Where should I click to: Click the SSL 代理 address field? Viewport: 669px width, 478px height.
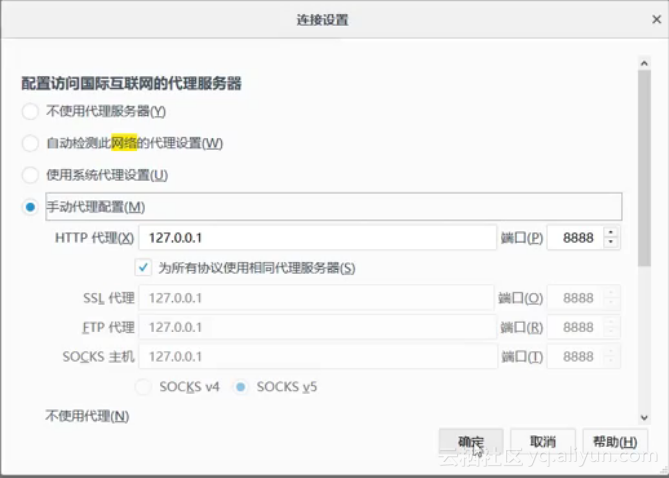(x=316, y=297)
